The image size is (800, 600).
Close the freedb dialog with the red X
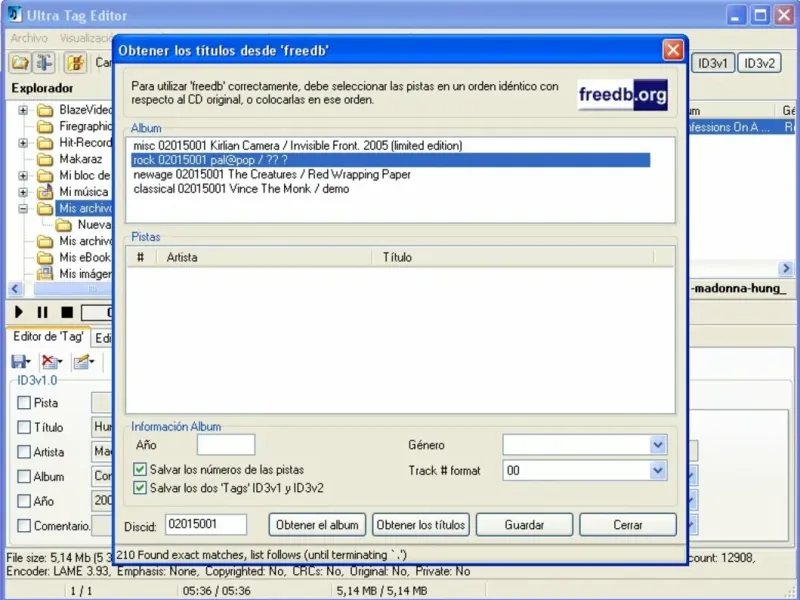pos(672,50)
